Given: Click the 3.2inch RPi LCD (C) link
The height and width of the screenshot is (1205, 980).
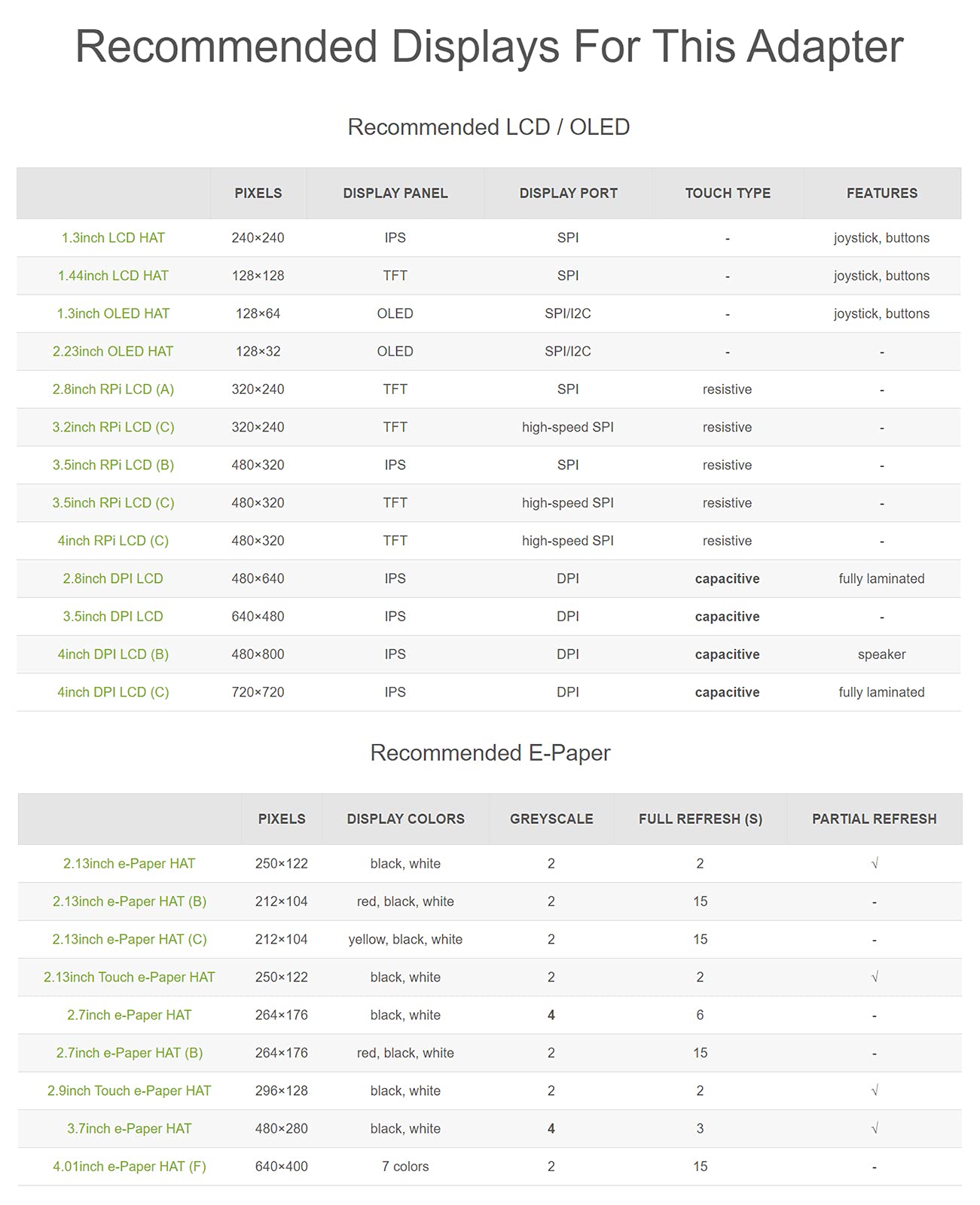Looking at the screenshot, I should click(x=113, y=427).
